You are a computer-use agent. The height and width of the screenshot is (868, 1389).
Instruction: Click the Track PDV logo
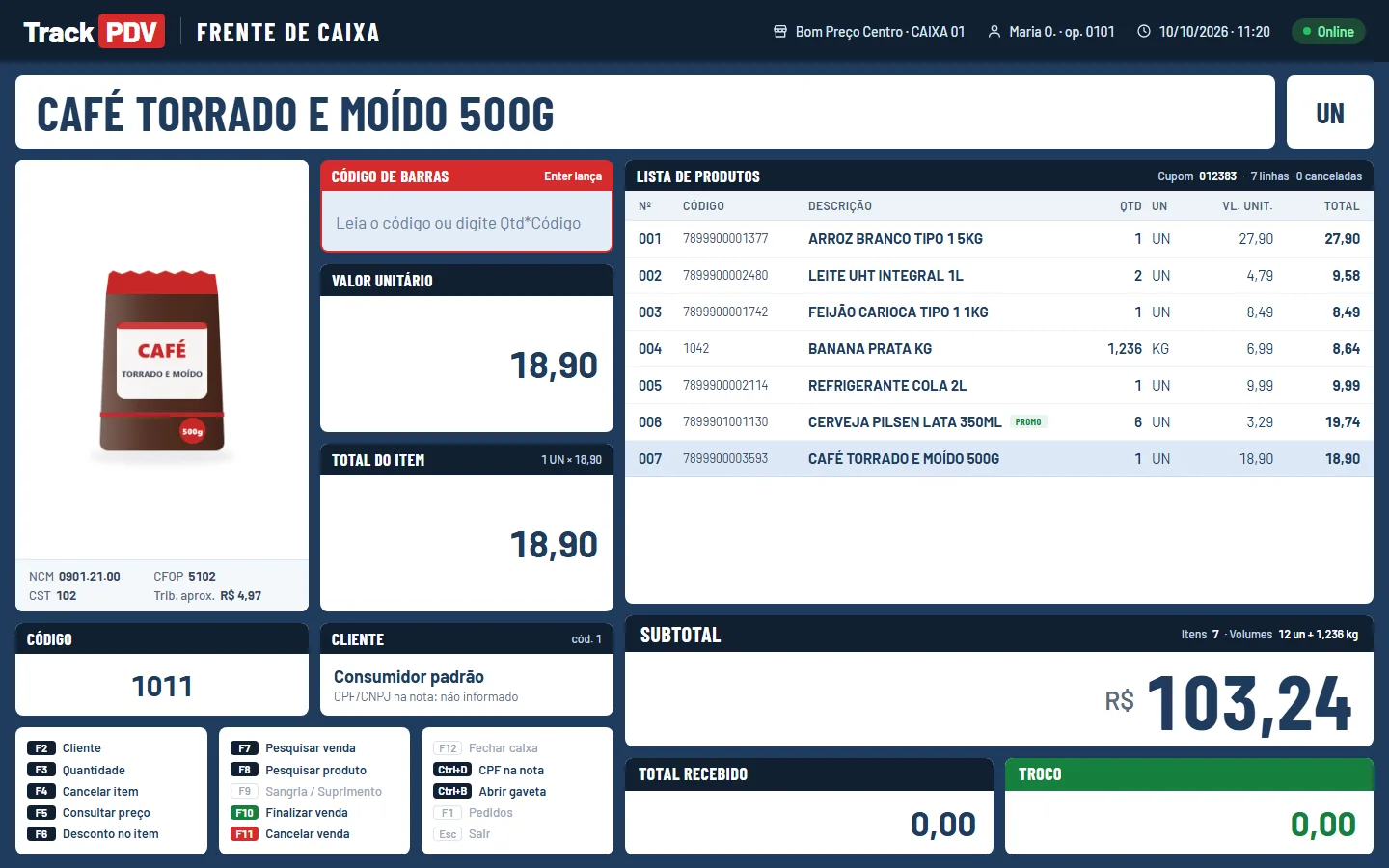coord(94,32)
